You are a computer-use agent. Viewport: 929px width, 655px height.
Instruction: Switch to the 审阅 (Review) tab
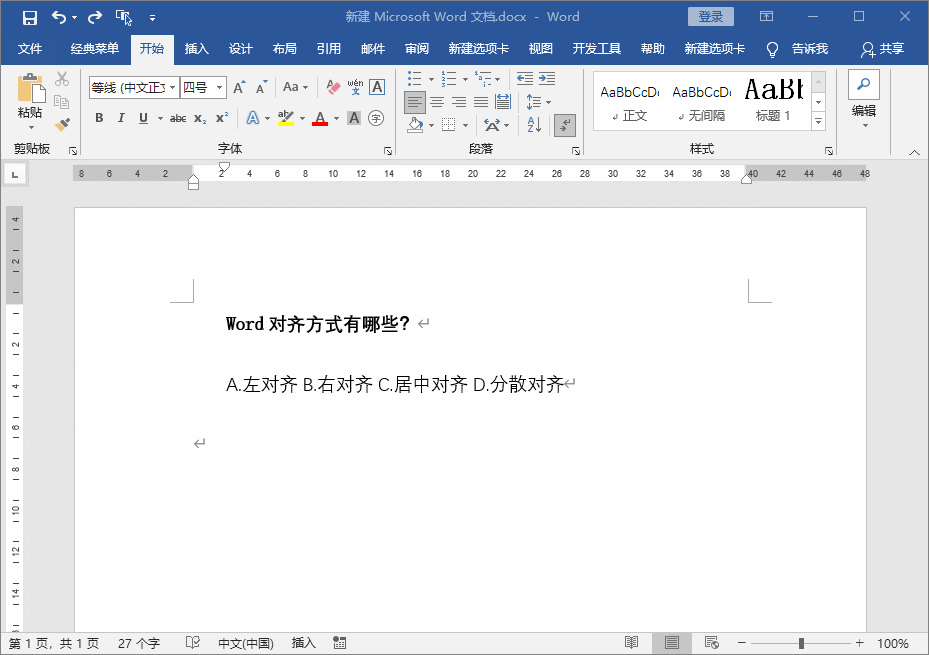(417, 49)
